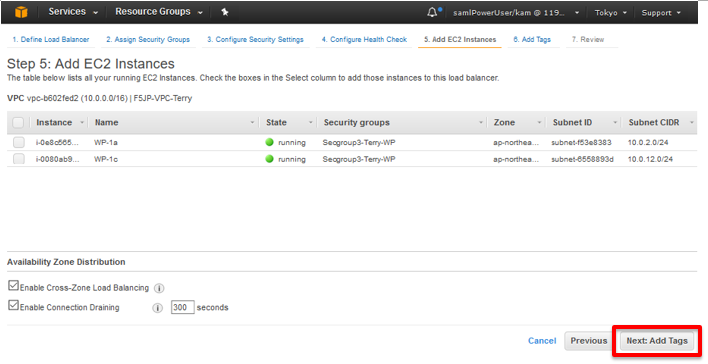This screenshot has height=364, width=708.
Task: Click green running status dot for WP-1a
Action: click(x=270, y=142)
